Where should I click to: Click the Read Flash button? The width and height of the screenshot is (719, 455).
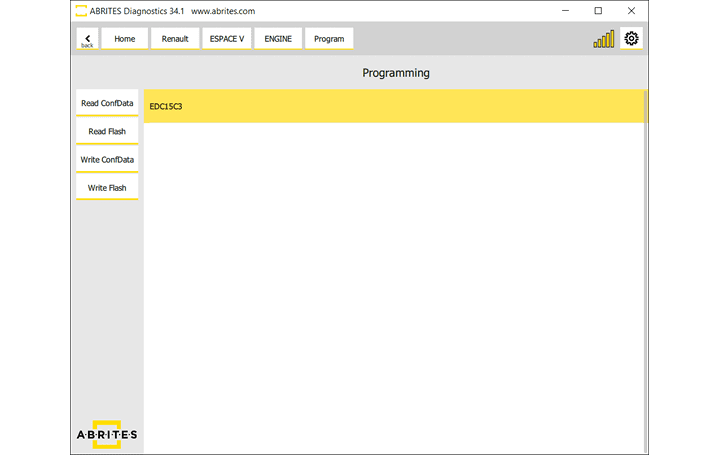click(x=107, y=131)
